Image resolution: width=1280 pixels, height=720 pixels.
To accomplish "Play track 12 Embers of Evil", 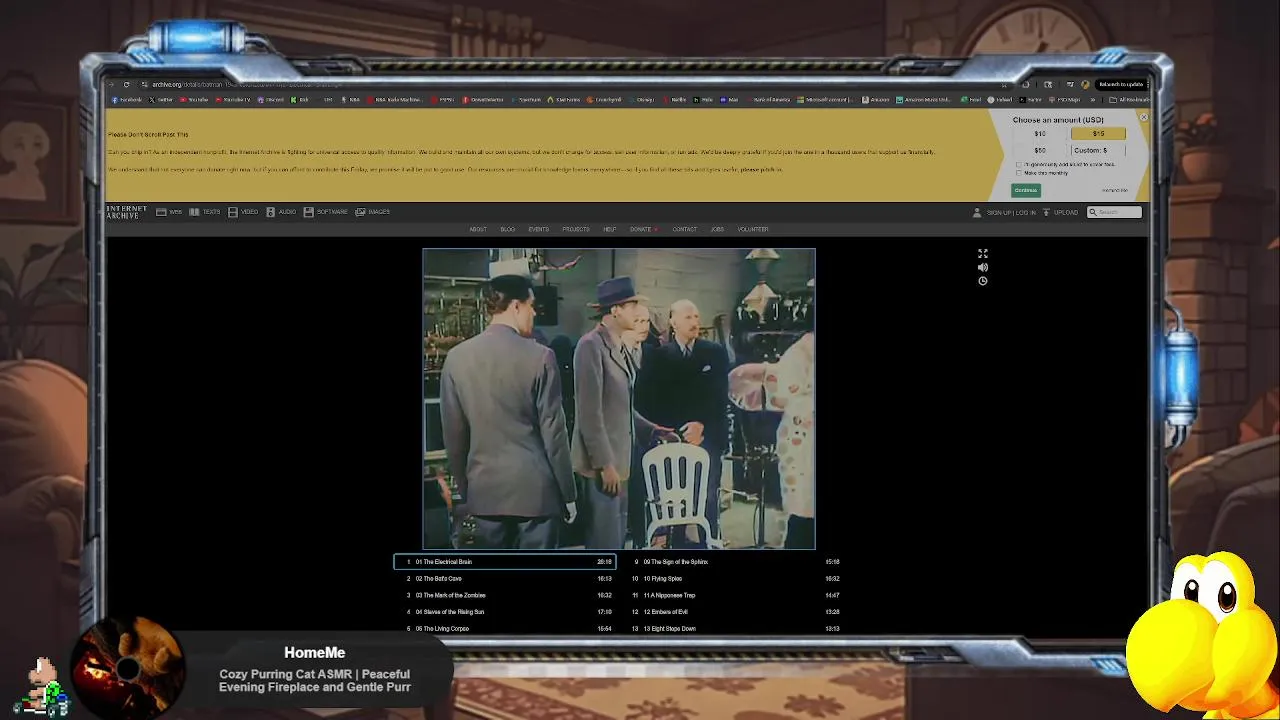I will (735, 612).
